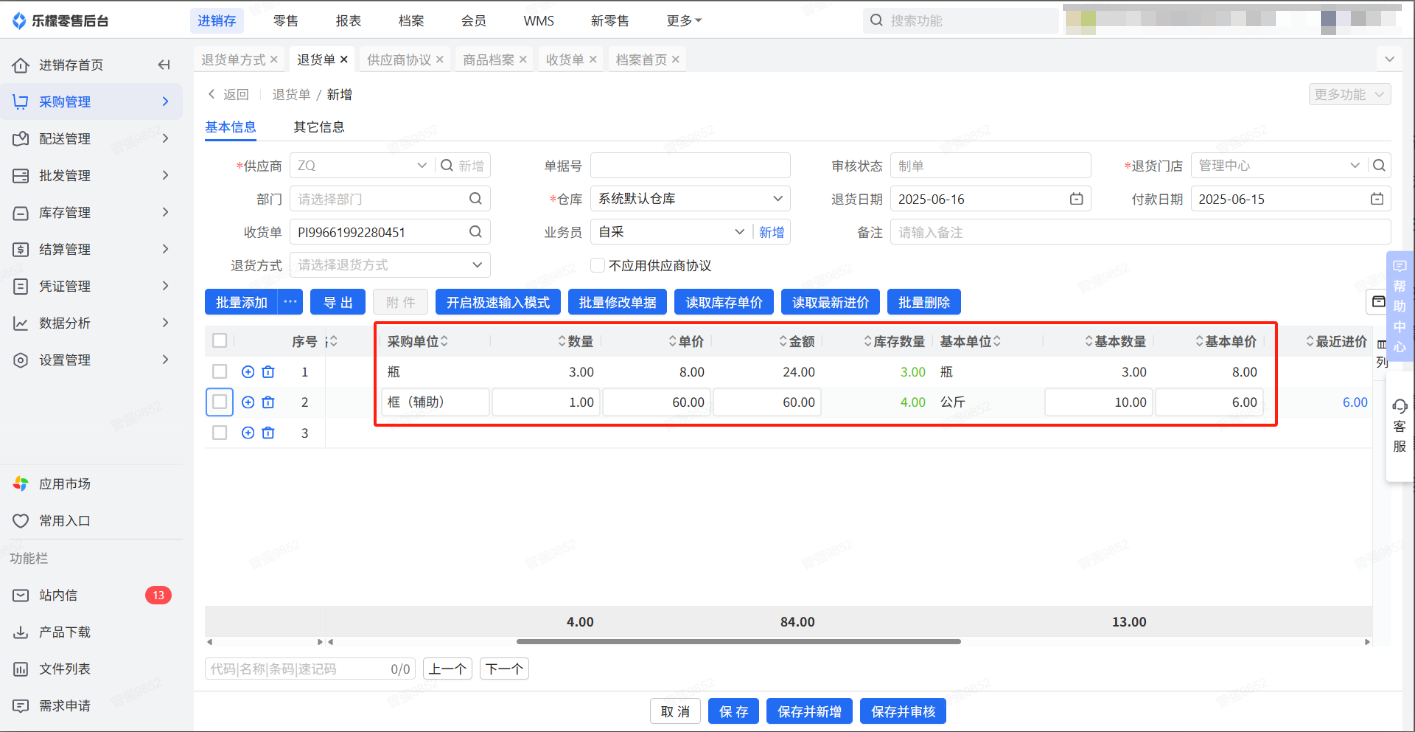The image size is (1415, 732).
Task: Click the 下一个 button
Action: tap(504, 669)
